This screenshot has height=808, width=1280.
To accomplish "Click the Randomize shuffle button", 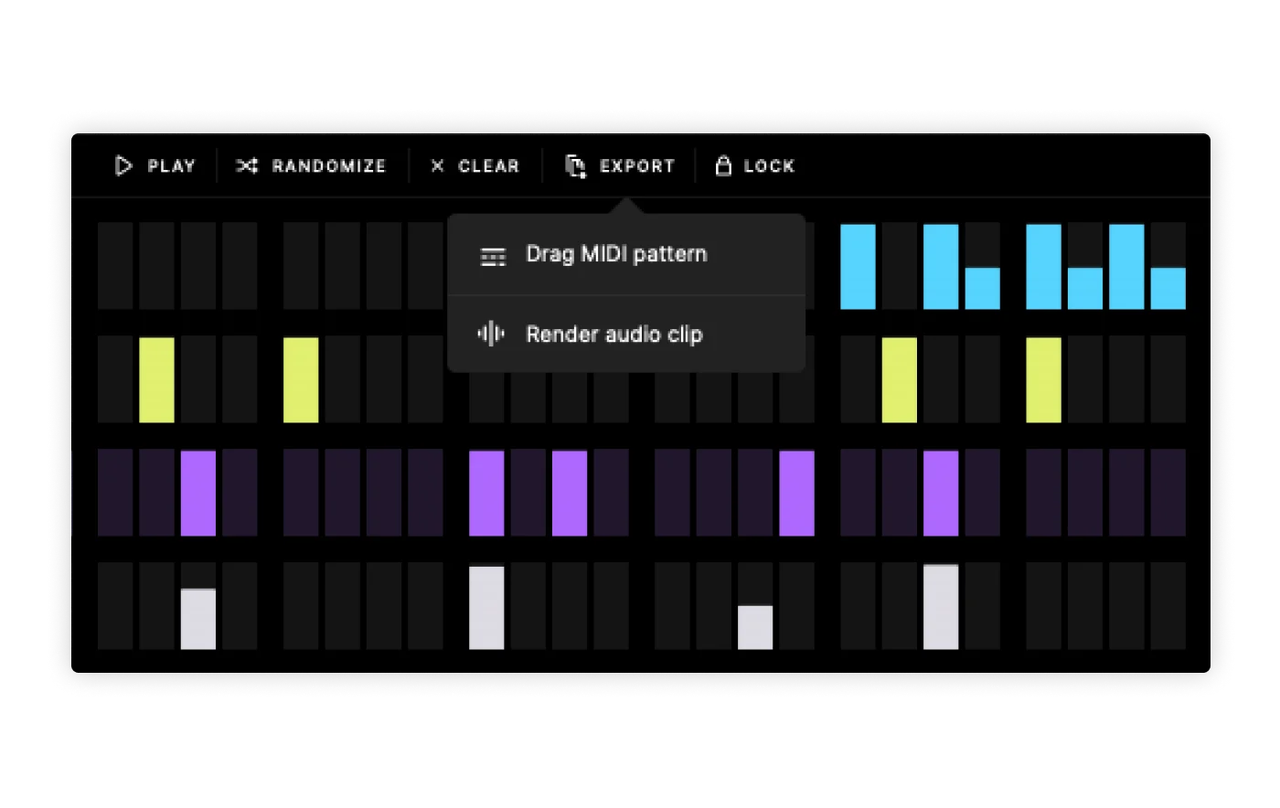I will [x=311, y=166].
